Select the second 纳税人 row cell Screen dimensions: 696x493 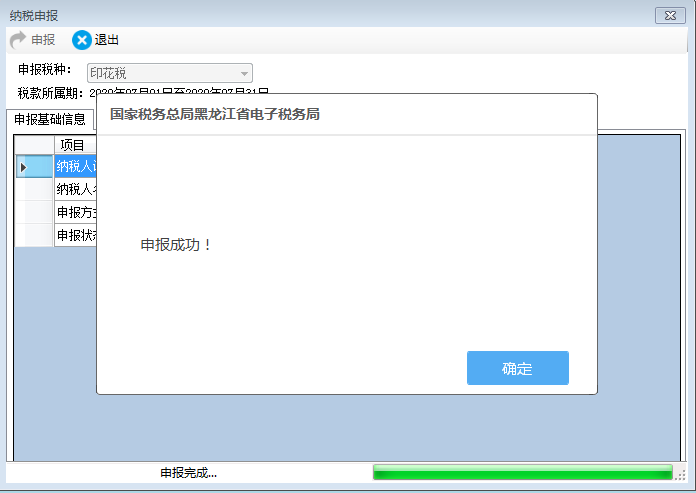[x=75, y=189]
